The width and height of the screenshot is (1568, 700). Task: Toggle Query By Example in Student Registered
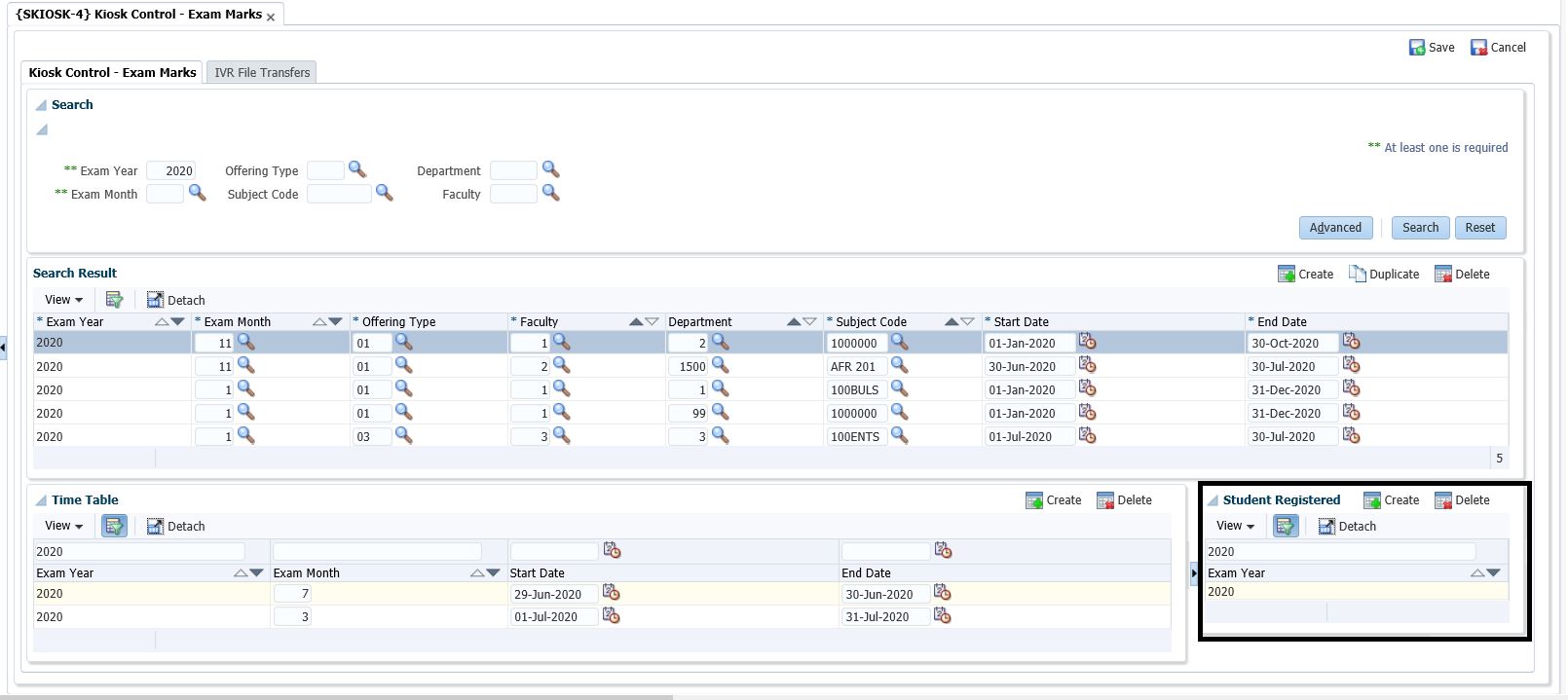[1286, 526]
